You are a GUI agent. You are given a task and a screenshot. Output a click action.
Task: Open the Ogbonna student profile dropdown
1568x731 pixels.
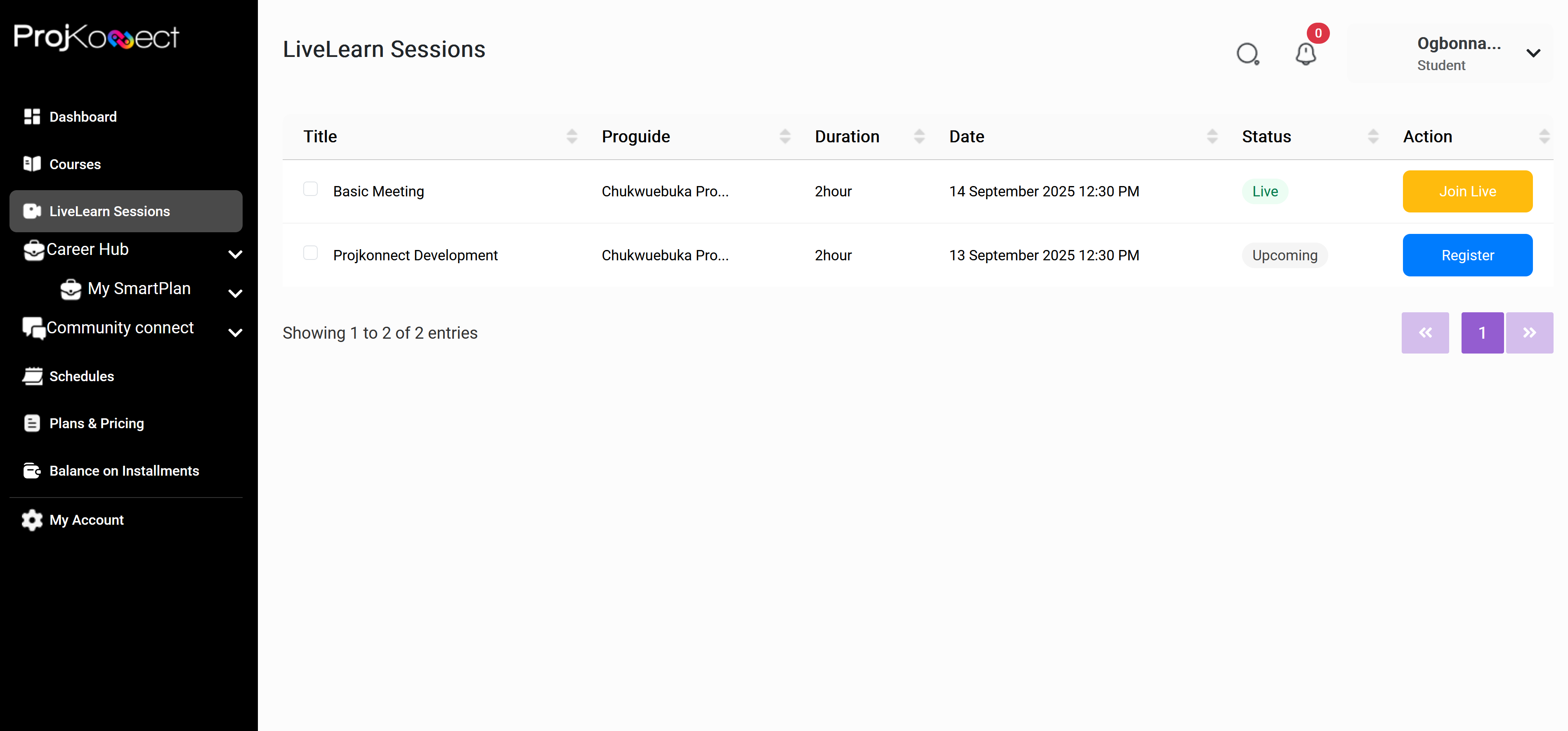tap(1533, 53)
